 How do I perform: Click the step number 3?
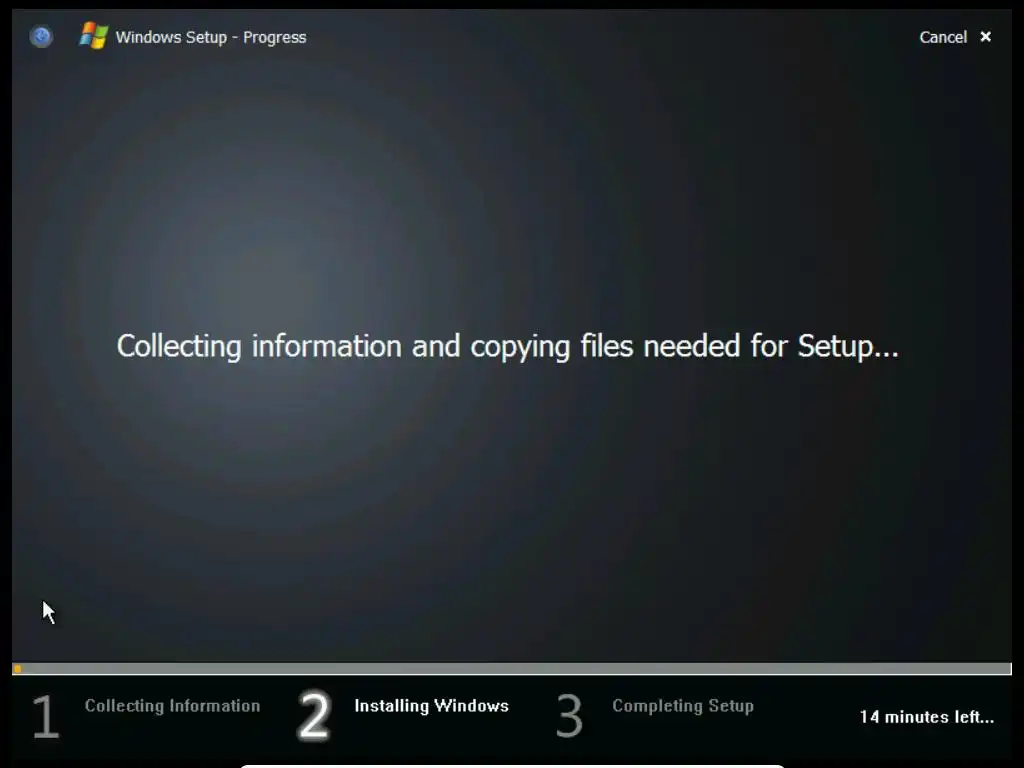coord(569,716)
